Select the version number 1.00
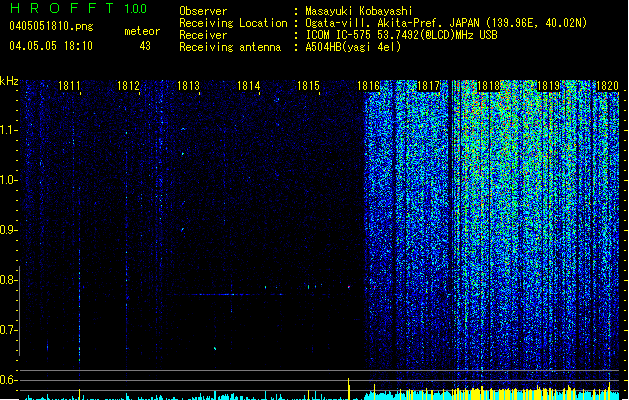This screenshot has height=400, width=629. pos(135,8)
